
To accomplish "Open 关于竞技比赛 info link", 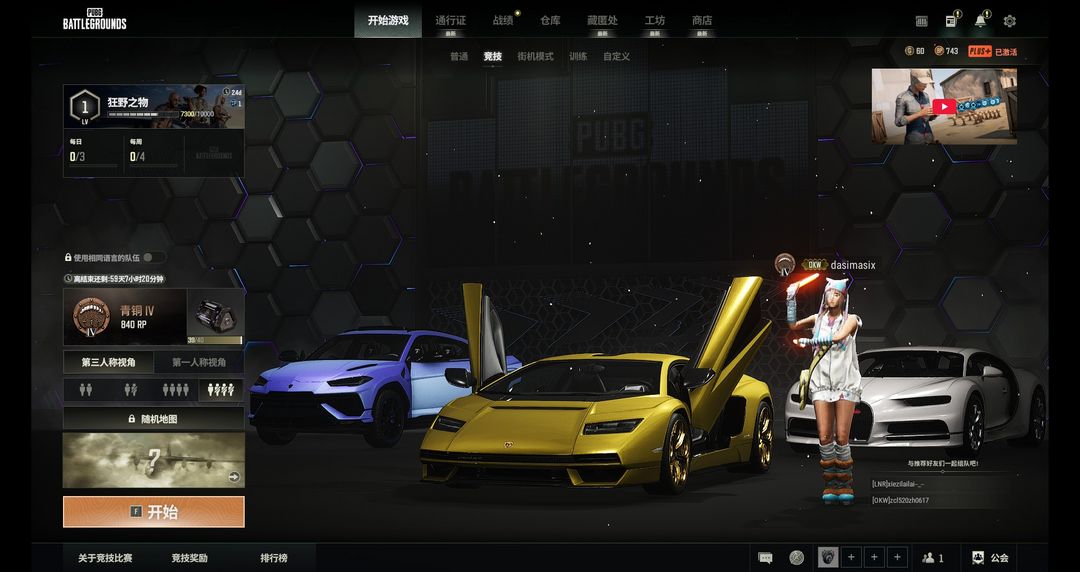I will click(x=105, y=558).
